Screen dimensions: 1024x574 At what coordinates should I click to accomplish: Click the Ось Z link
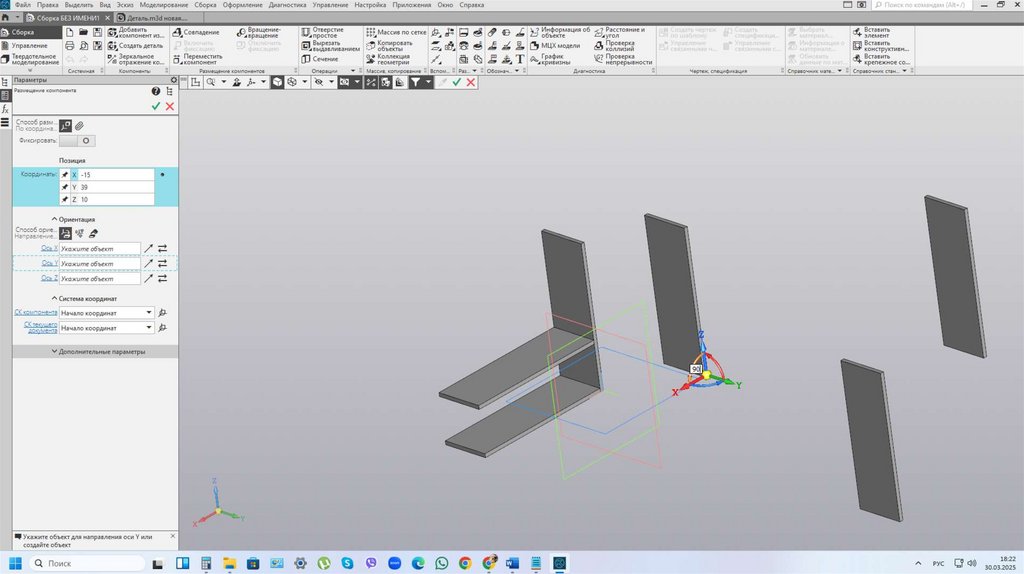pyautogui.click(x=49, y=278)
